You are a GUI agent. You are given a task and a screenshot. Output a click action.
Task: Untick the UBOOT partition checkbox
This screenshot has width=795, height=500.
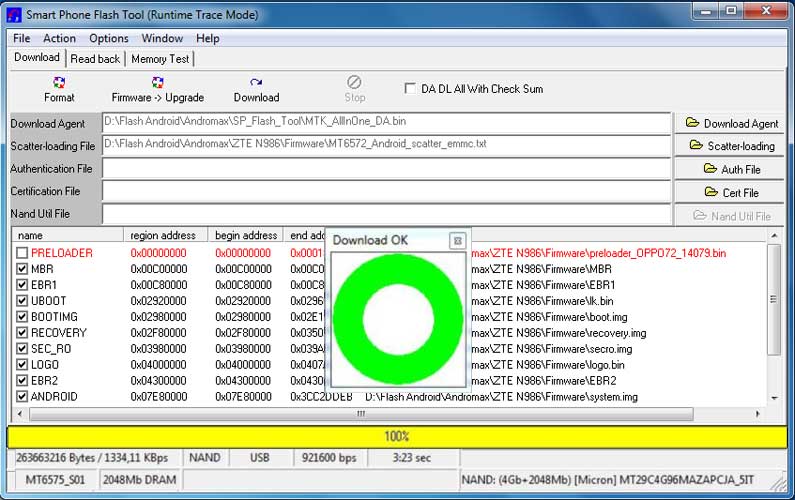click(x=22, y=301)
